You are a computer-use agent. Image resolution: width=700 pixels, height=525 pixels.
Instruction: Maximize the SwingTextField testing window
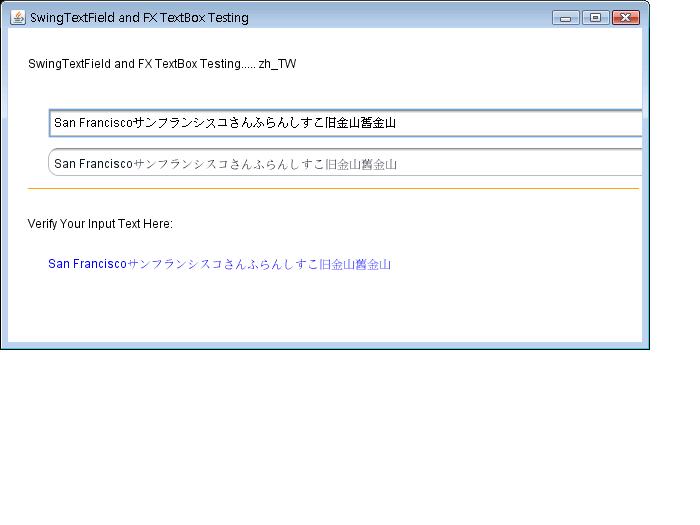pyautogui.click(x=595, y=17)
